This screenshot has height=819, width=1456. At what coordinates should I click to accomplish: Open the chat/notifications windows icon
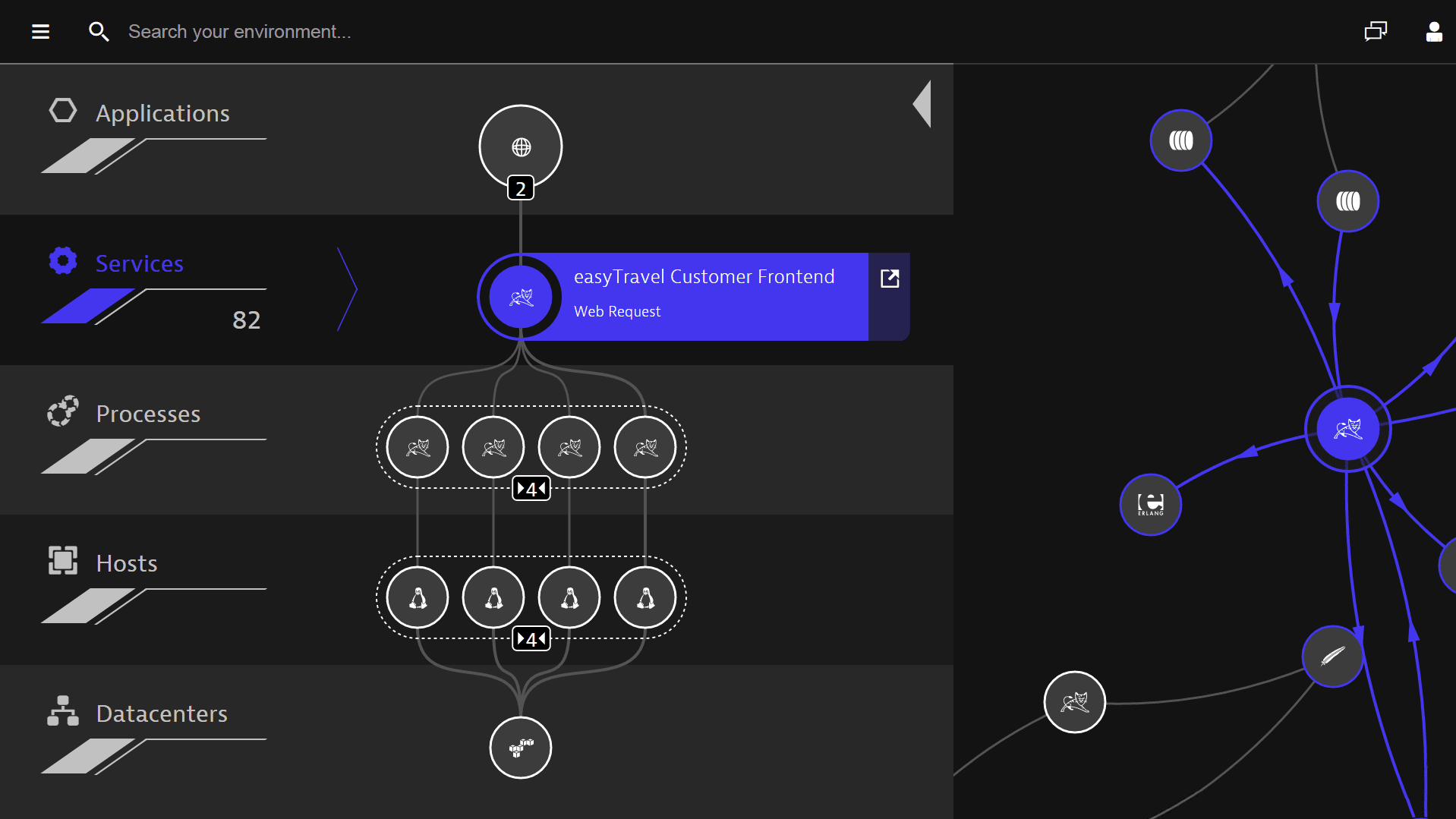pyautogui.click(x=1376, y=32)
